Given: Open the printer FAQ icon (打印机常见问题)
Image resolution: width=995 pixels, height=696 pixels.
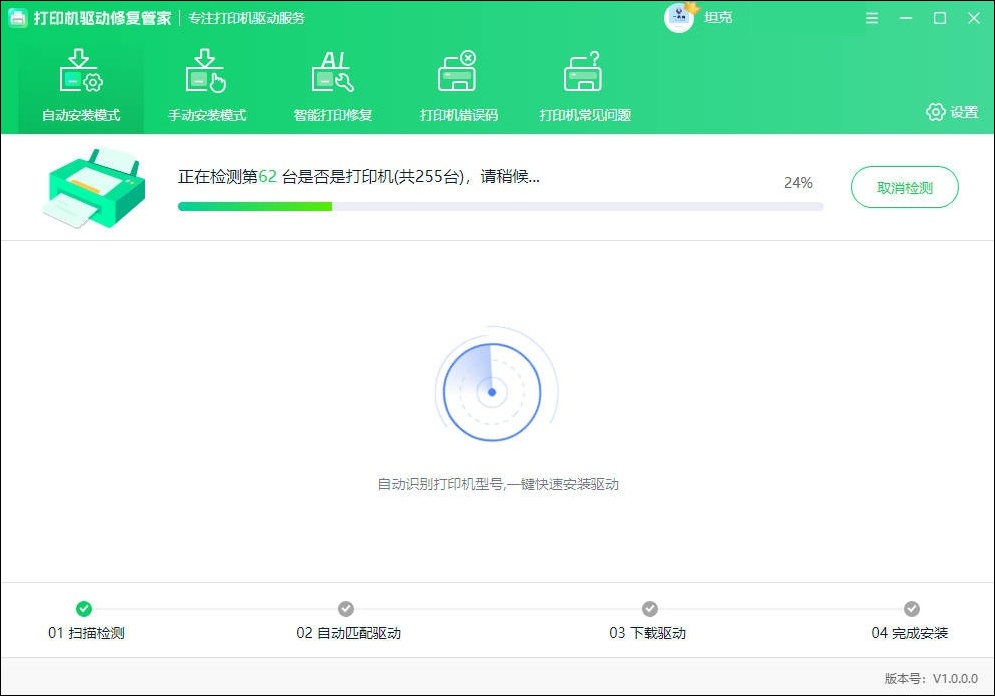Looking at the screenshot, I should pos(584,71).
